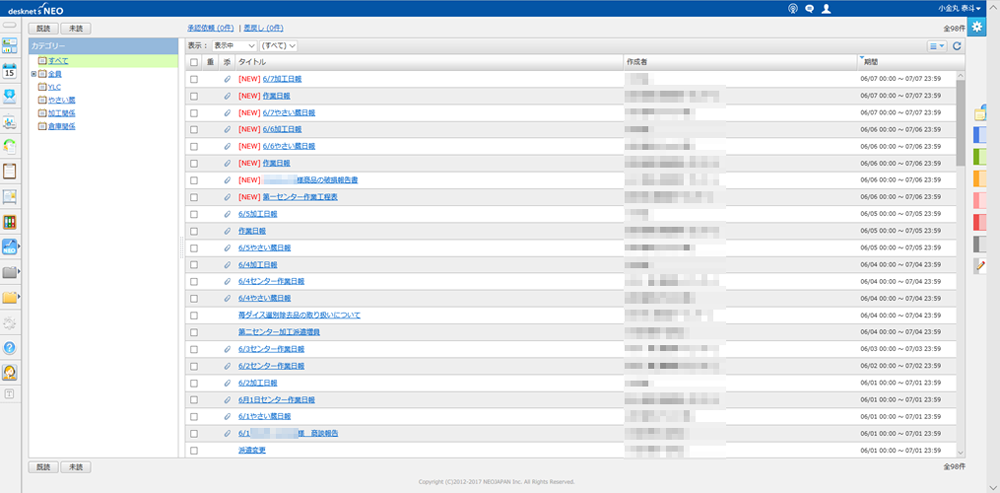Open the 承認依頼 (0件) link
This screenshot has width=1000, height=493.
[211, 28]
